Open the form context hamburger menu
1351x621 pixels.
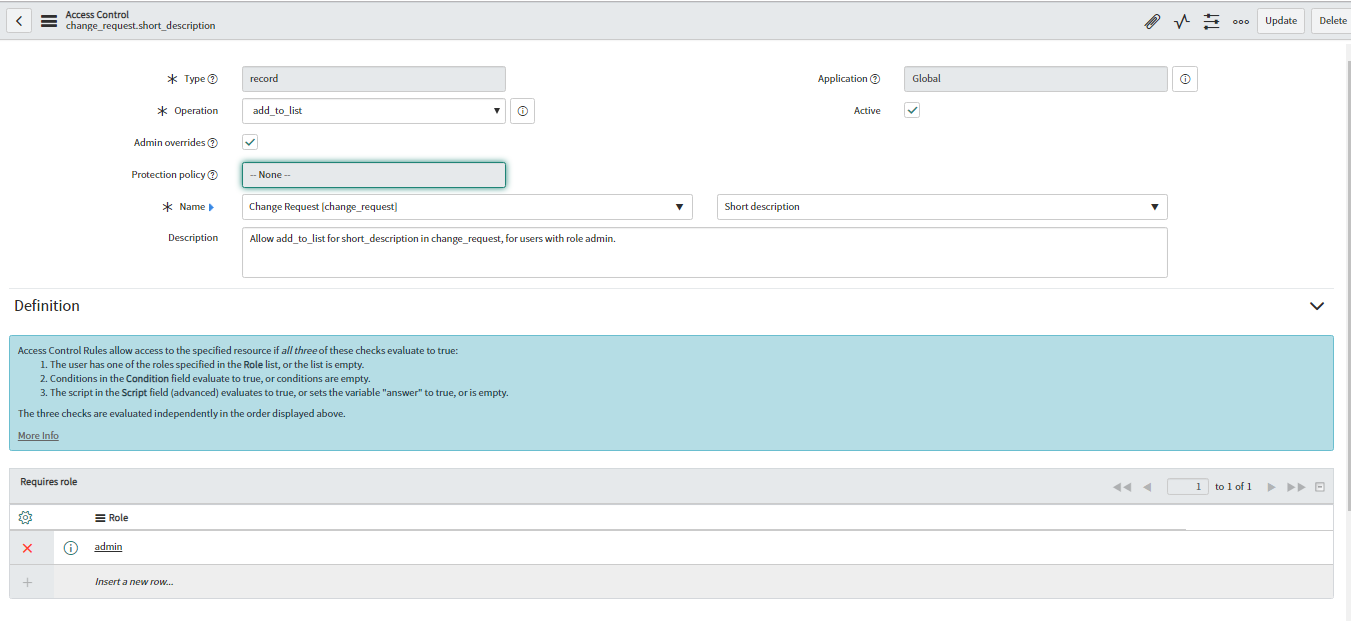[x=48, y=20]
